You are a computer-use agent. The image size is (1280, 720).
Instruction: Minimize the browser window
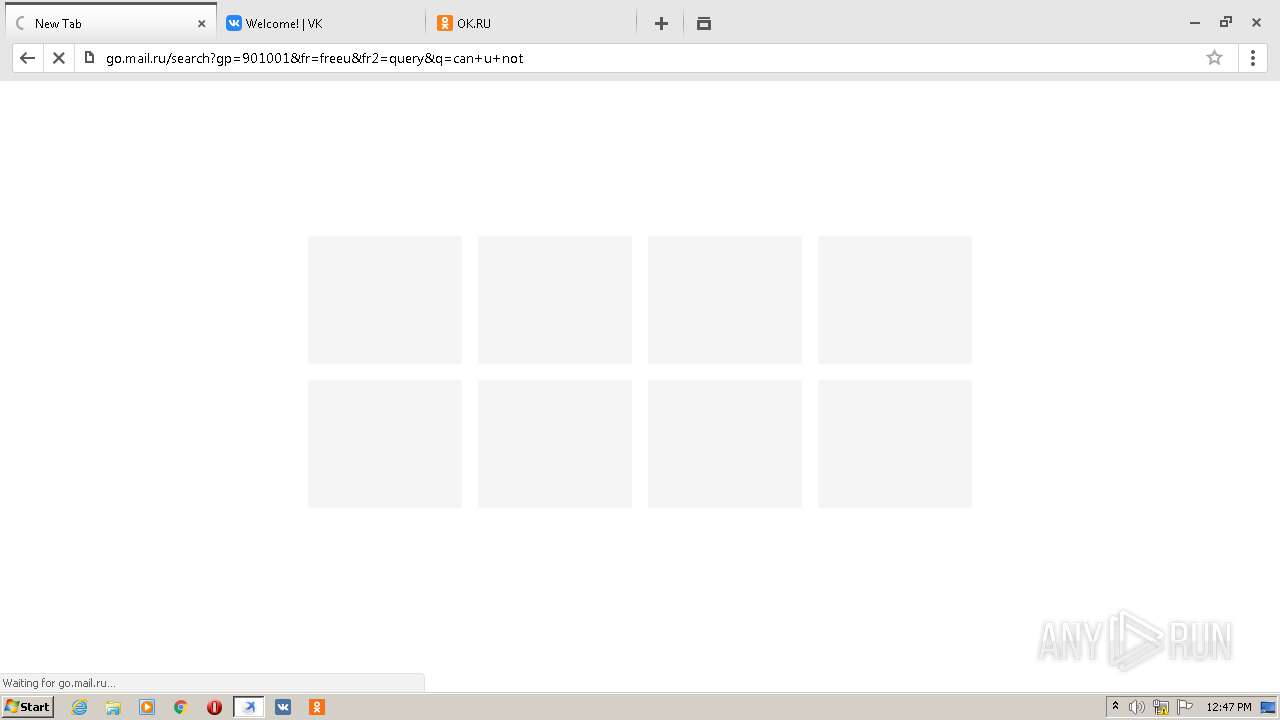coord(1194,22)
